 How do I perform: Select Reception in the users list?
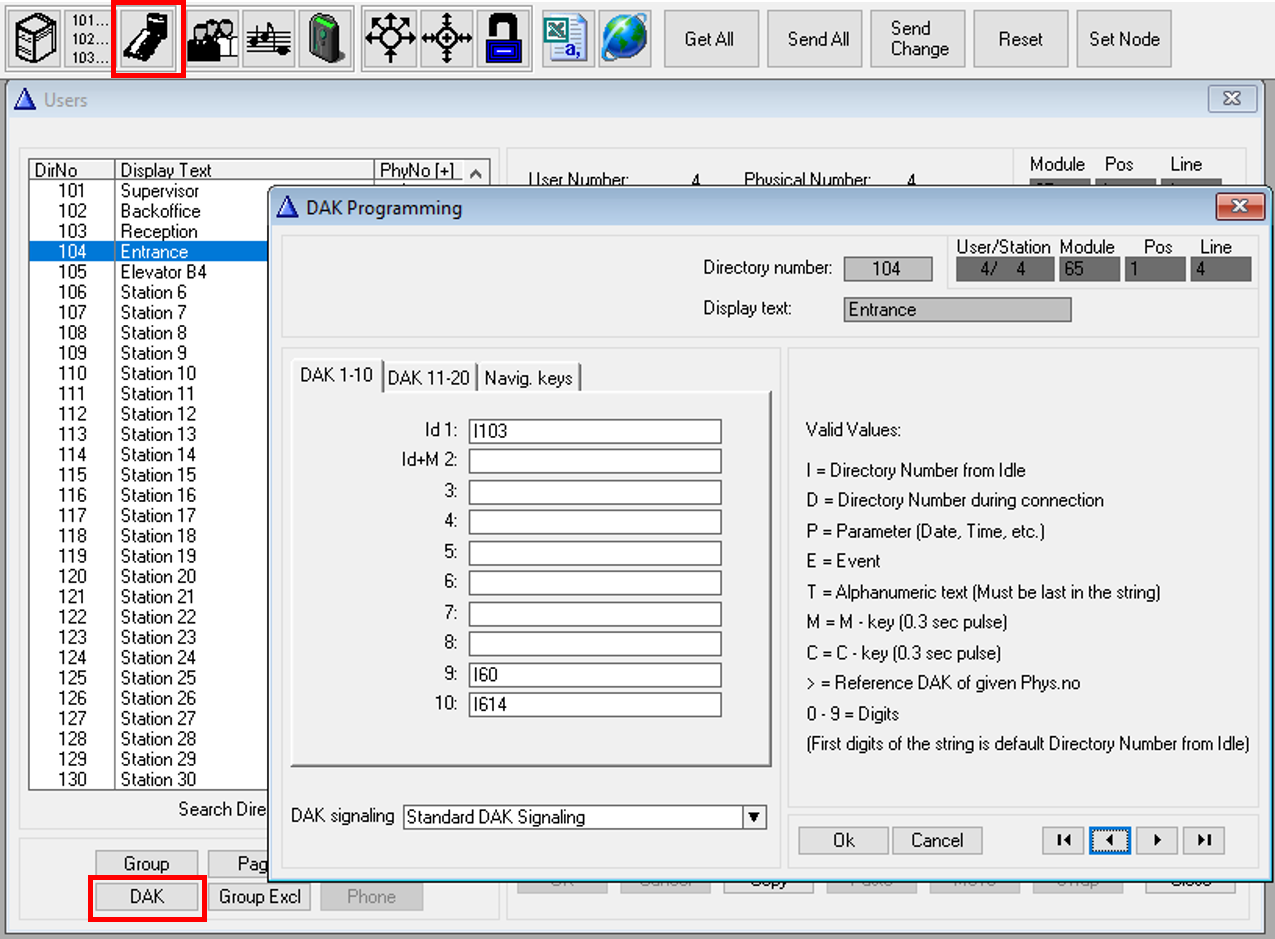click(159, 231)
